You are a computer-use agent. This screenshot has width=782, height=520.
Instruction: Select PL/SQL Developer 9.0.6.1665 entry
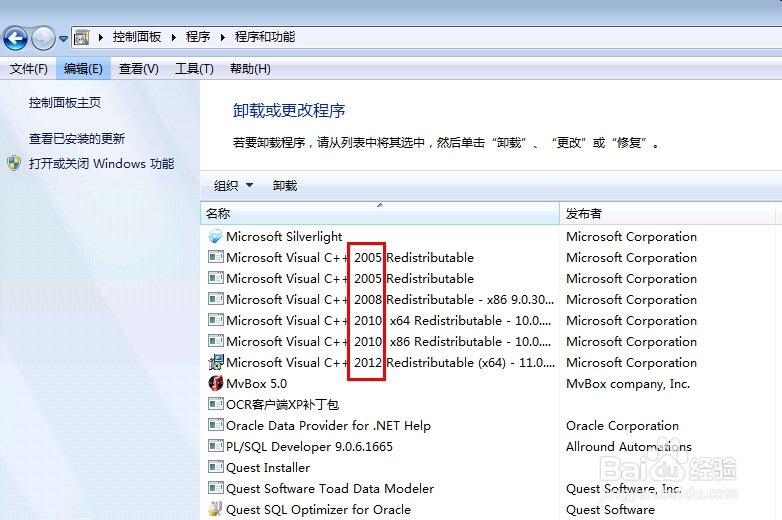tap(309, 446)
